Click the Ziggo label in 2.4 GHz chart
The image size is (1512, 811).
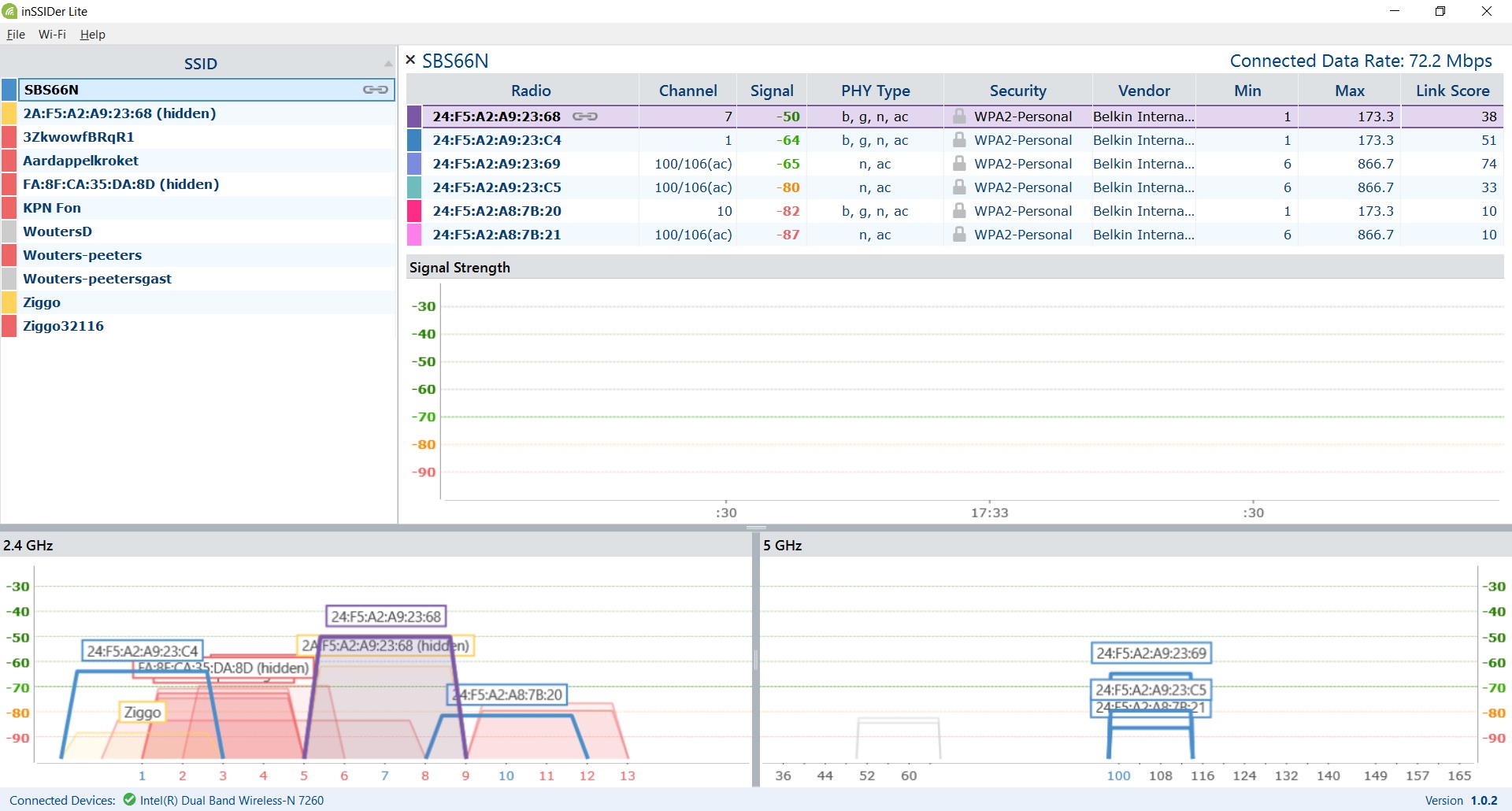(x=142, y=712)
